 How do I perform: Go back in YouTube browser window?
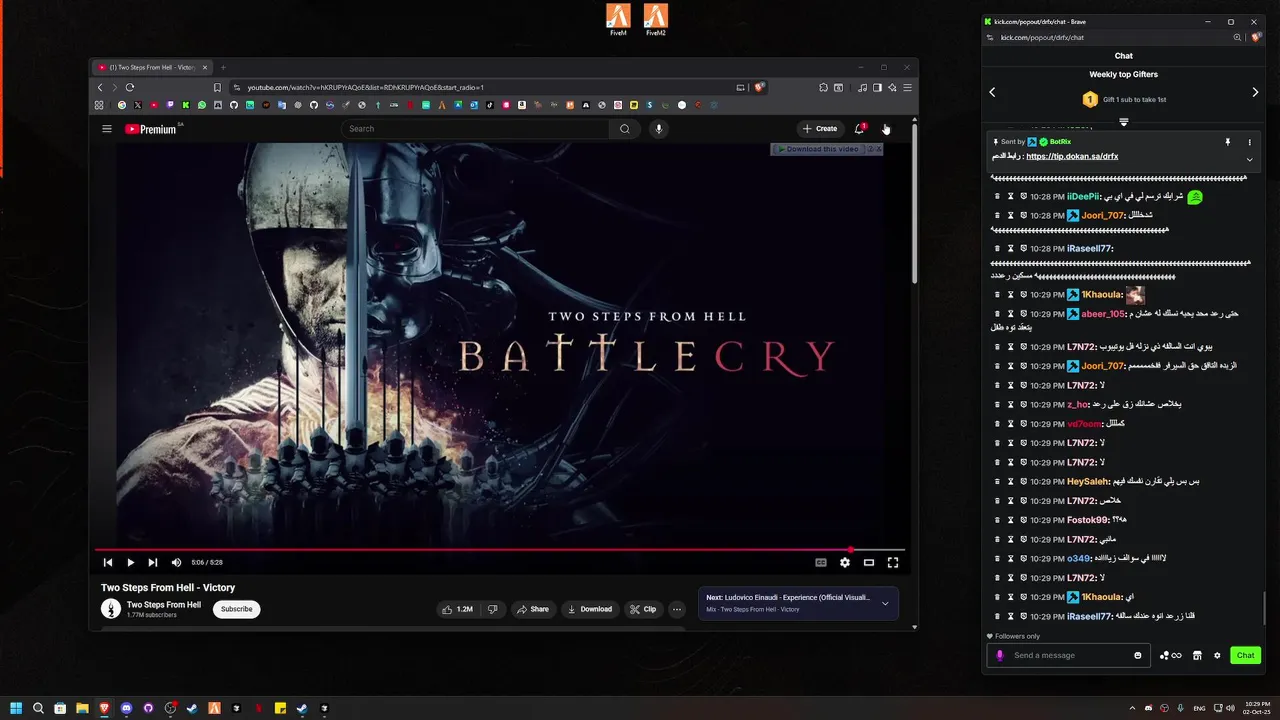[100, 88]
